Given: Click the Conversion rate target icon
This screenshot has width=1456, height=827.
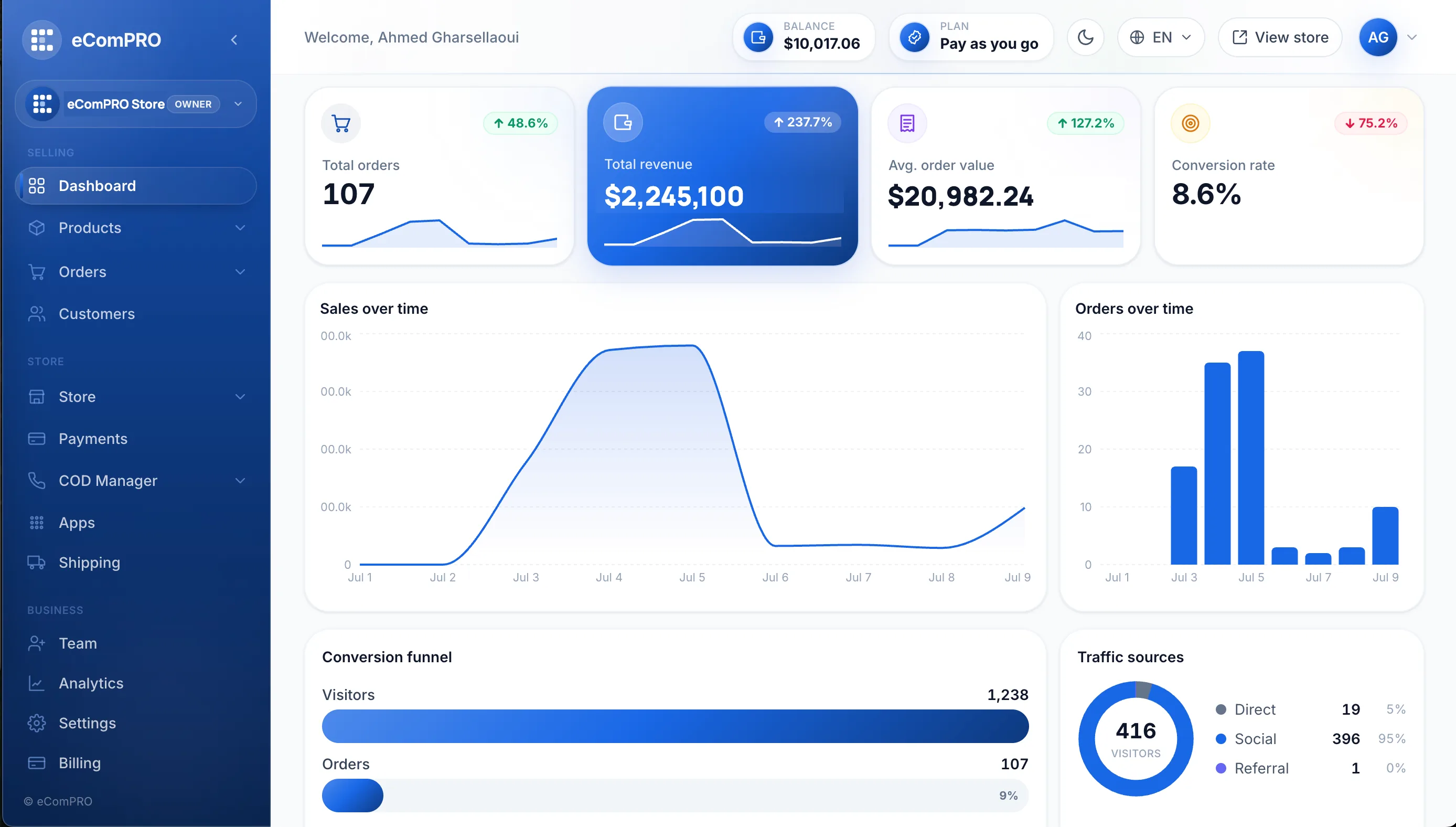Looking at the screenshot, I should click(1191, 123).
